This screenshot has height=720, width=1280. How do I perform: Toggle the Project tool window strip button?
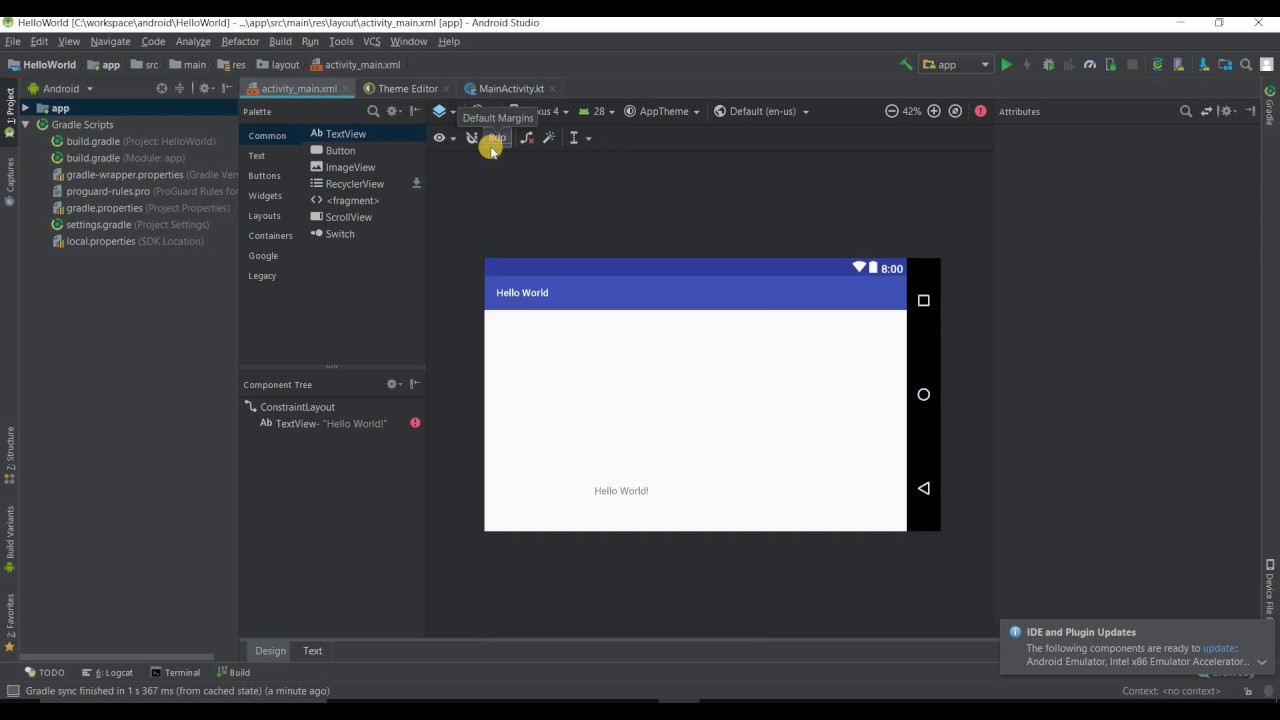10,112
